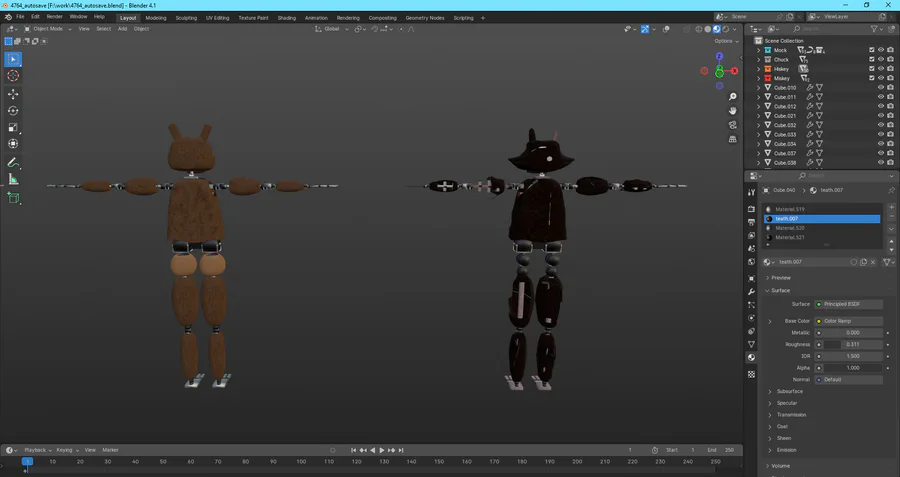Switch perspective/orthographic grid icon
The image size is (900, 477).
732,139
